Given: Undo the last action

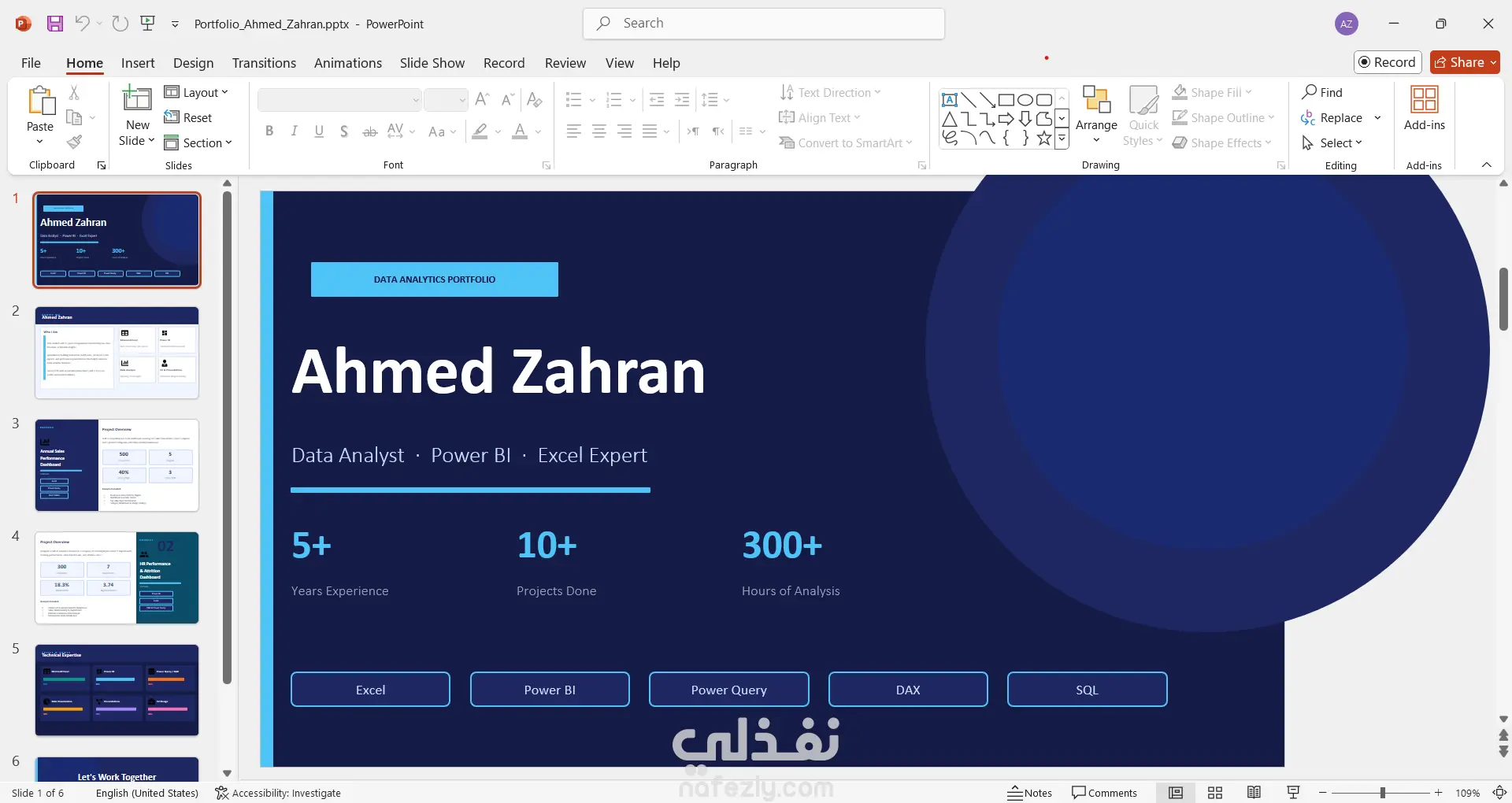Looking at the screenshot, I should click(x=82, y=24).
